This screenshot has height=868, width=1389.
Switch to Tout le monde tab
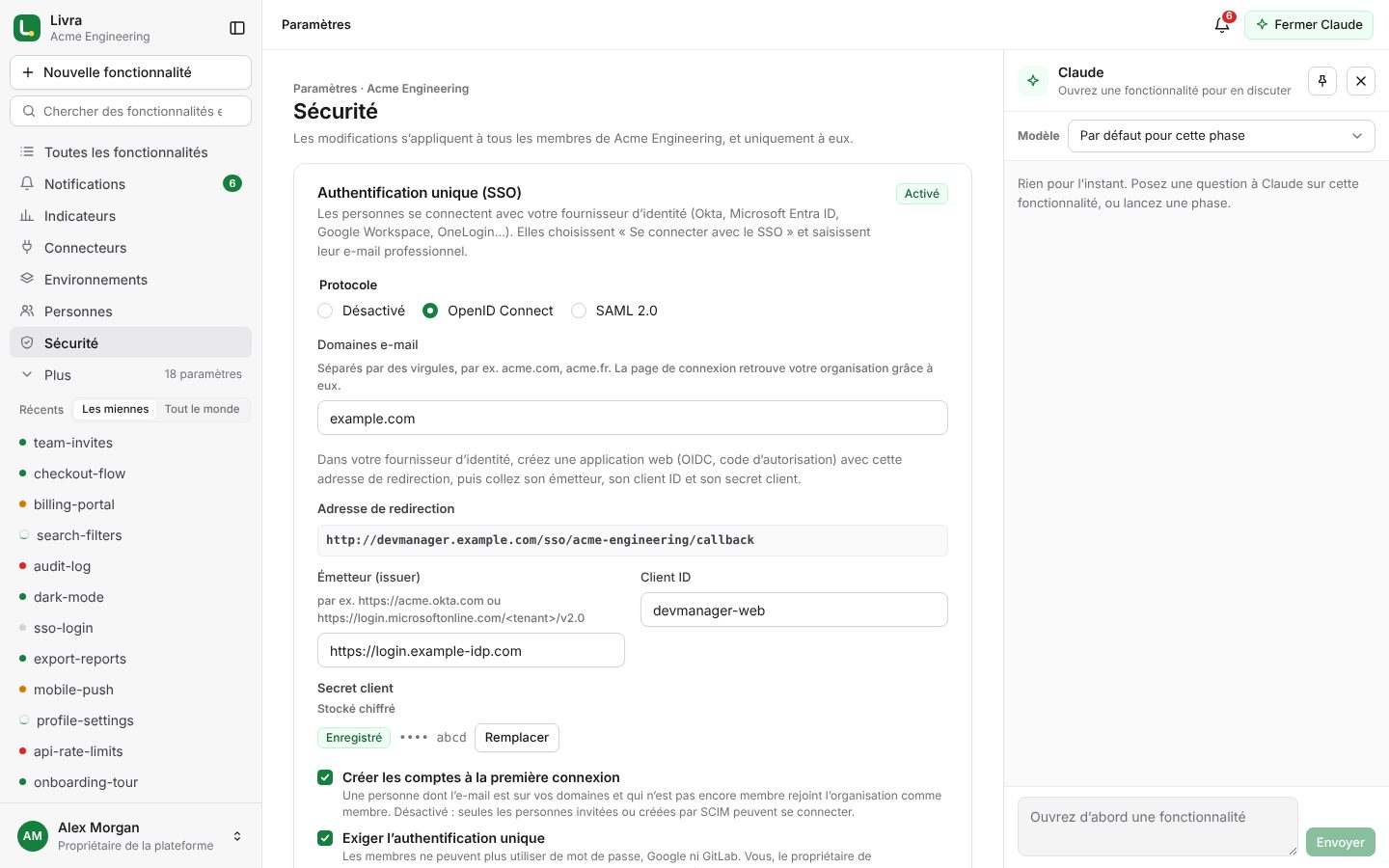202,409
